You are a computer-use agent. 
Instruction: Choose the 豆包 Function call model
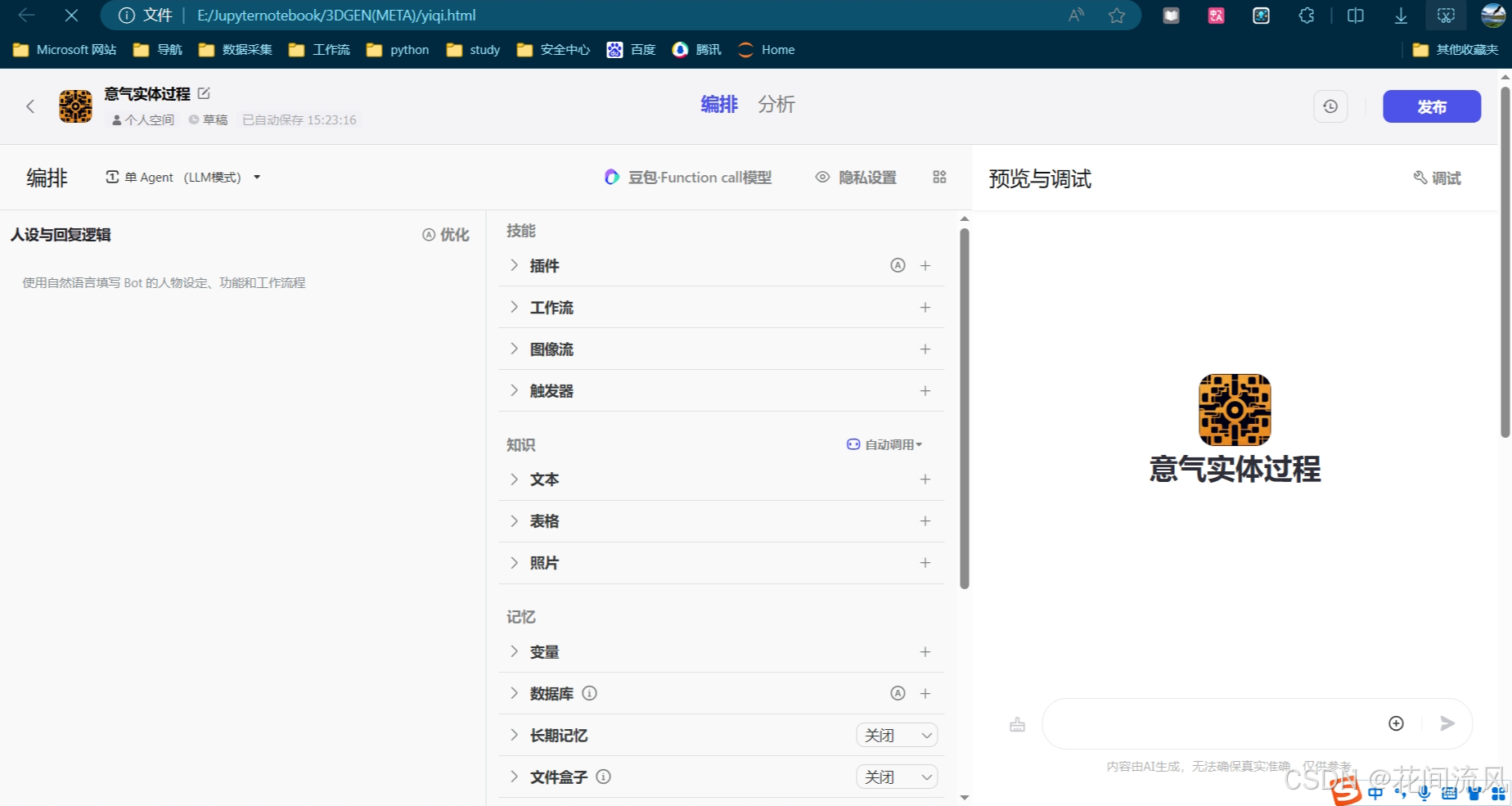[x=688, y=177]
